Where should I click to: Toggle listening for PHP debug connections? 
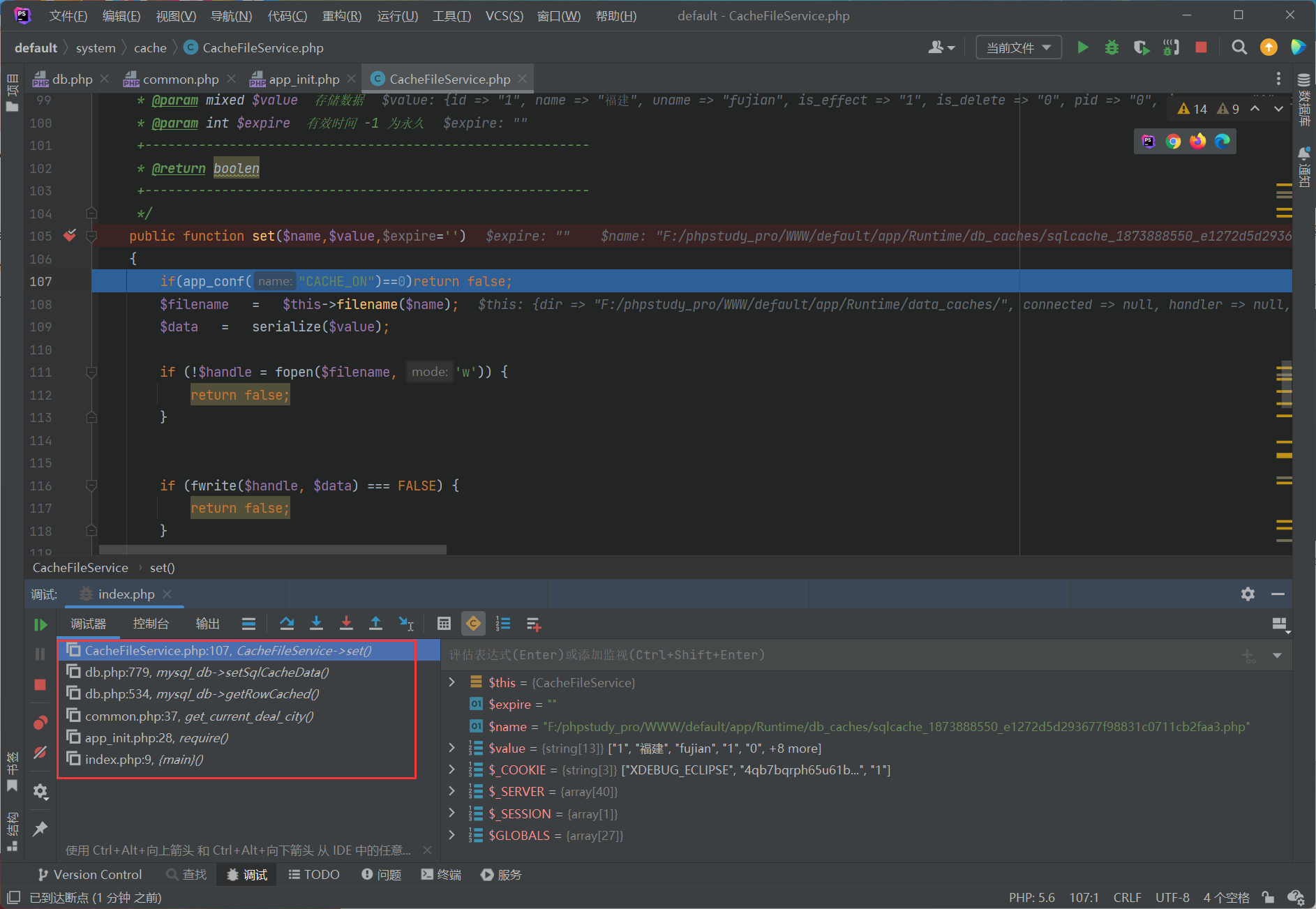click(x=1171, y=47)
